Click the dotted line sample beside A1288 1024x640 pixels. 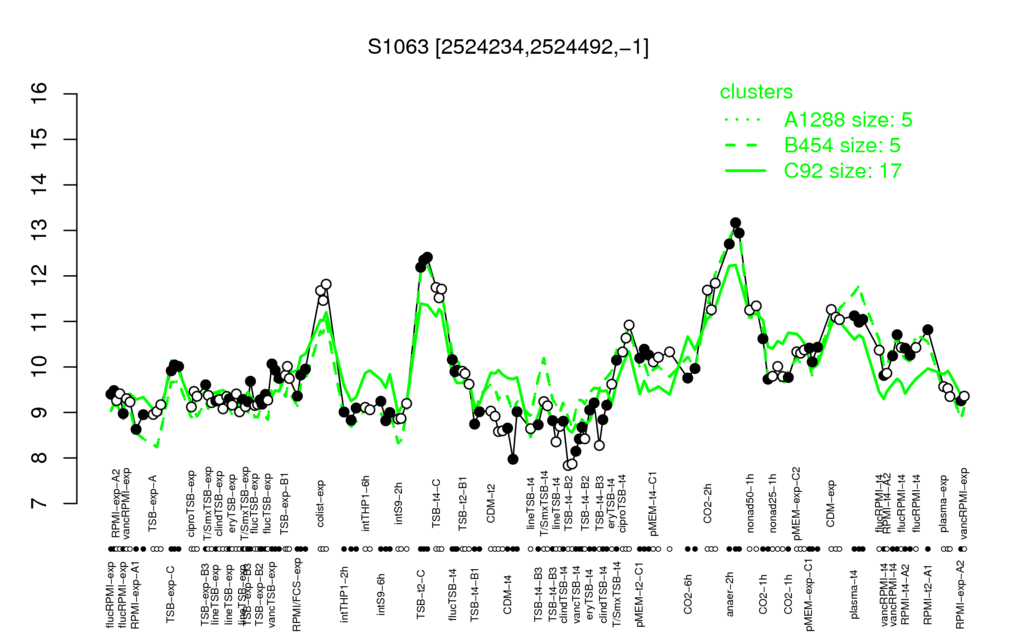[x=745, y=120]
